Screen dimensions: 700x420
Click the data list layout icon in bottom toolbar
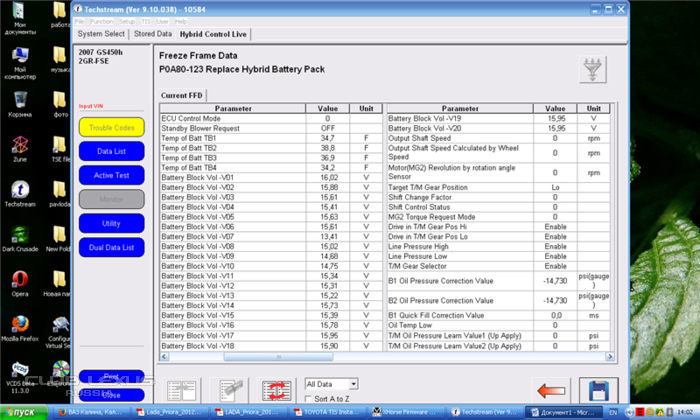coord(183,390)
